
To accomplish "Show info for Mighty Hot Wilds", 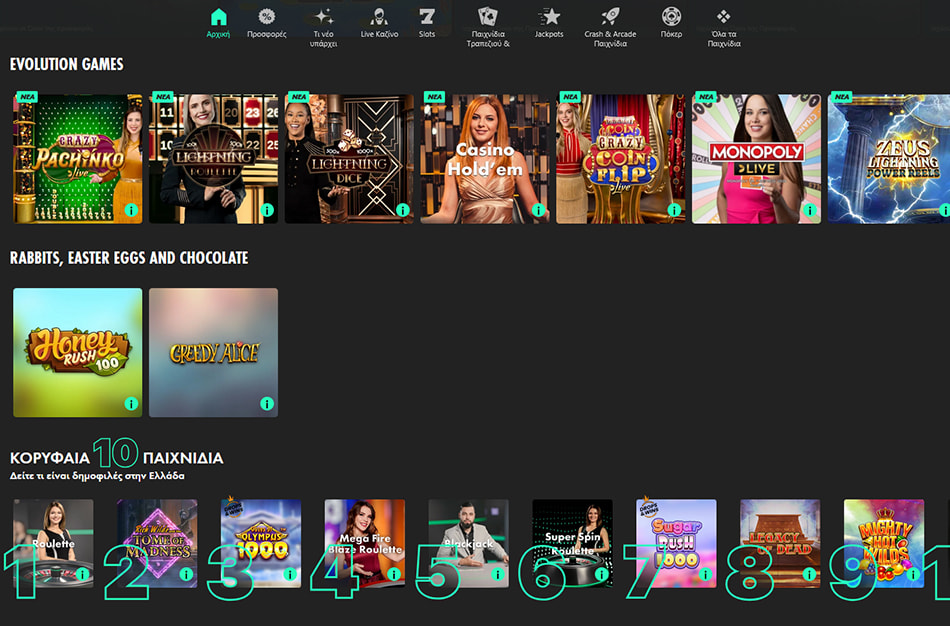I will (913, 574).
